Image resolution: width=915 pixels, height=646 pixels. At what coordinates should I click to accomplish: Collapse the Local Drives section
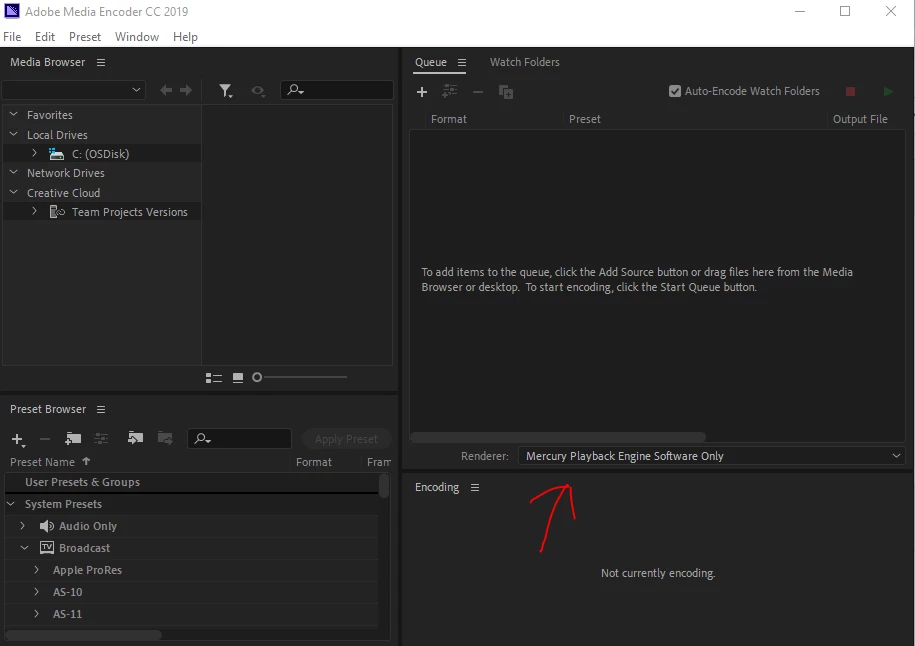click(14, 134)
